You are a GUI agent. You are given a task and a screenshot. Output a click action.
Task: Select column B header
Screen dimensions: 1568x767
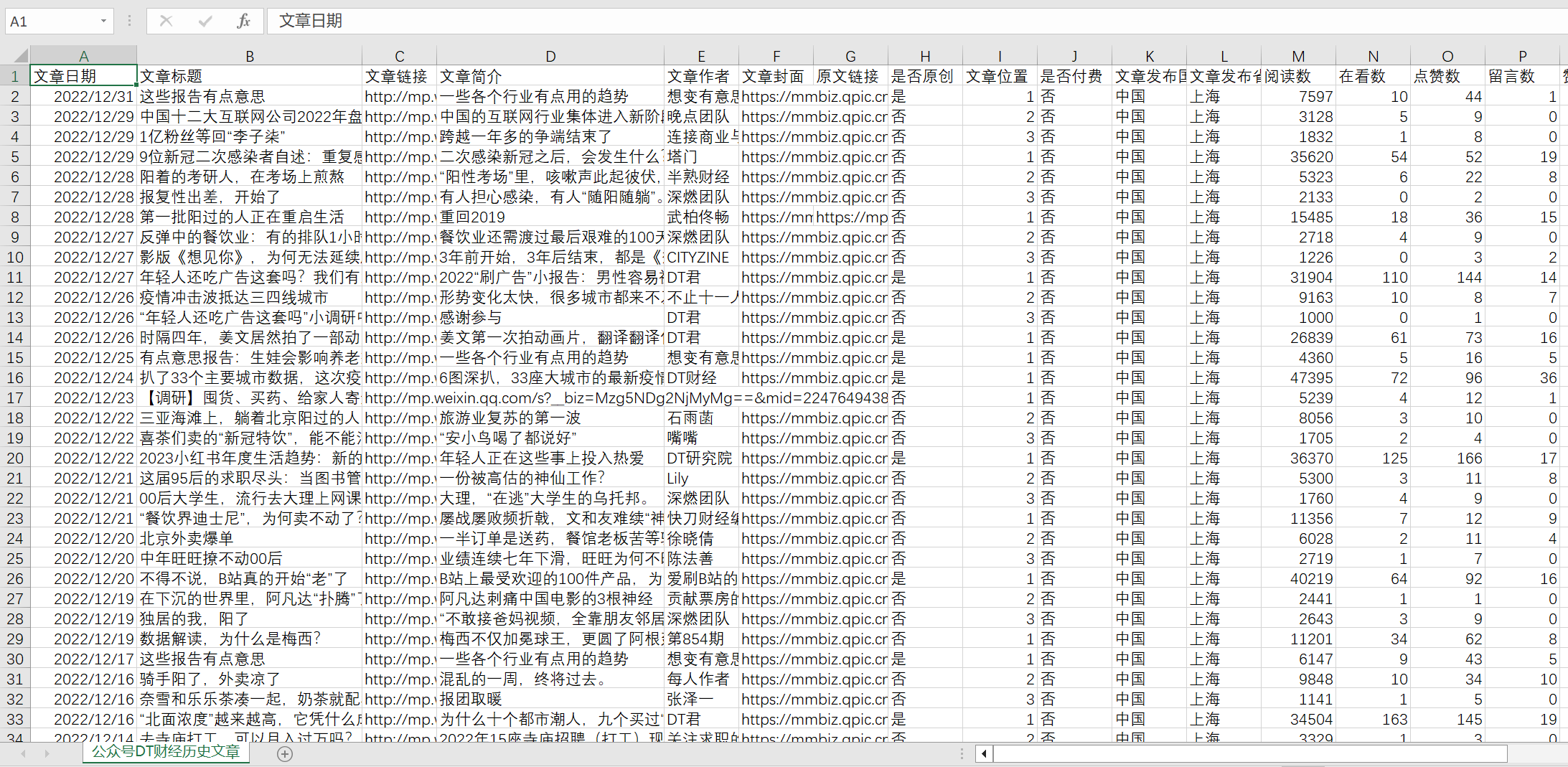click(x=249, y=56)
